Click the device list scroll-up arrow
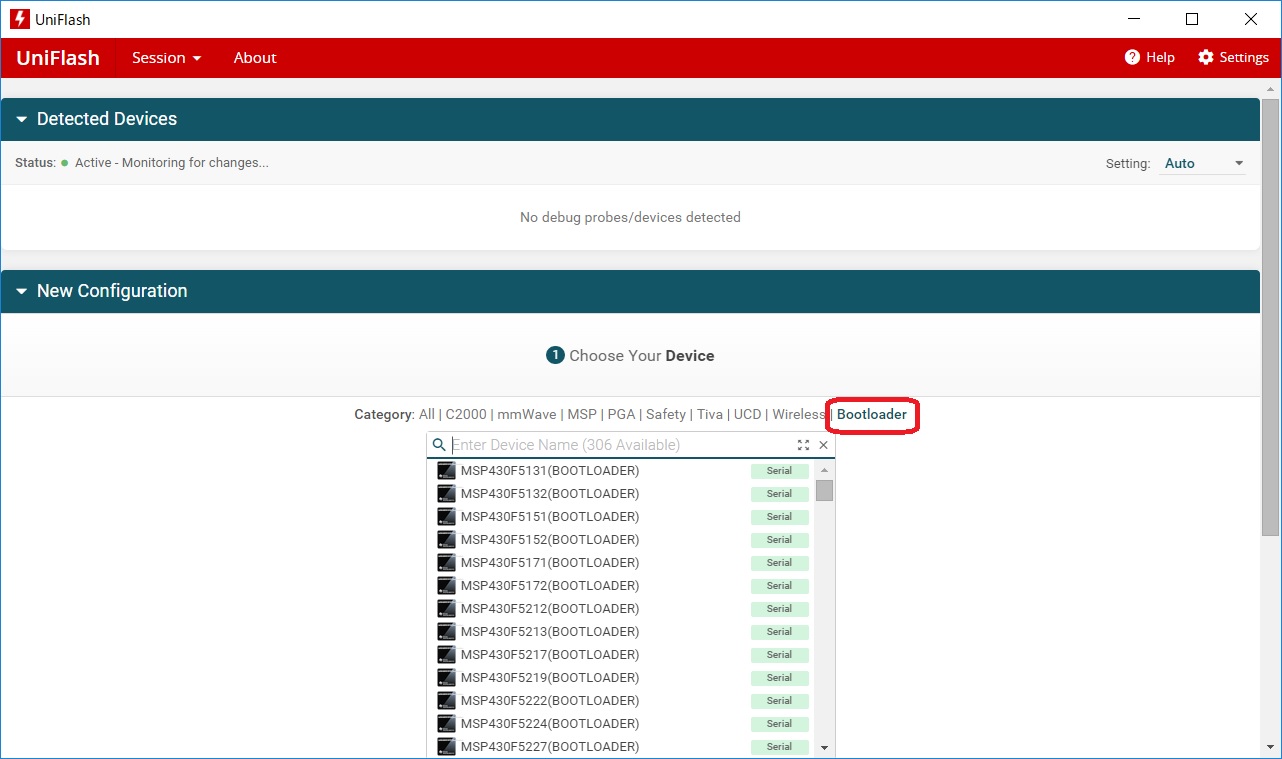The image size is (1282, 759). (824, 470)
